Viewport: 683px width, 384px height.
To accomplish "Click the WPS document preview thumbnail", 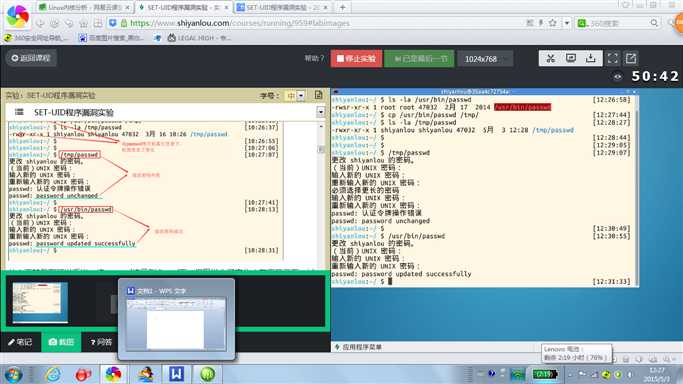I will click(176, 324).
